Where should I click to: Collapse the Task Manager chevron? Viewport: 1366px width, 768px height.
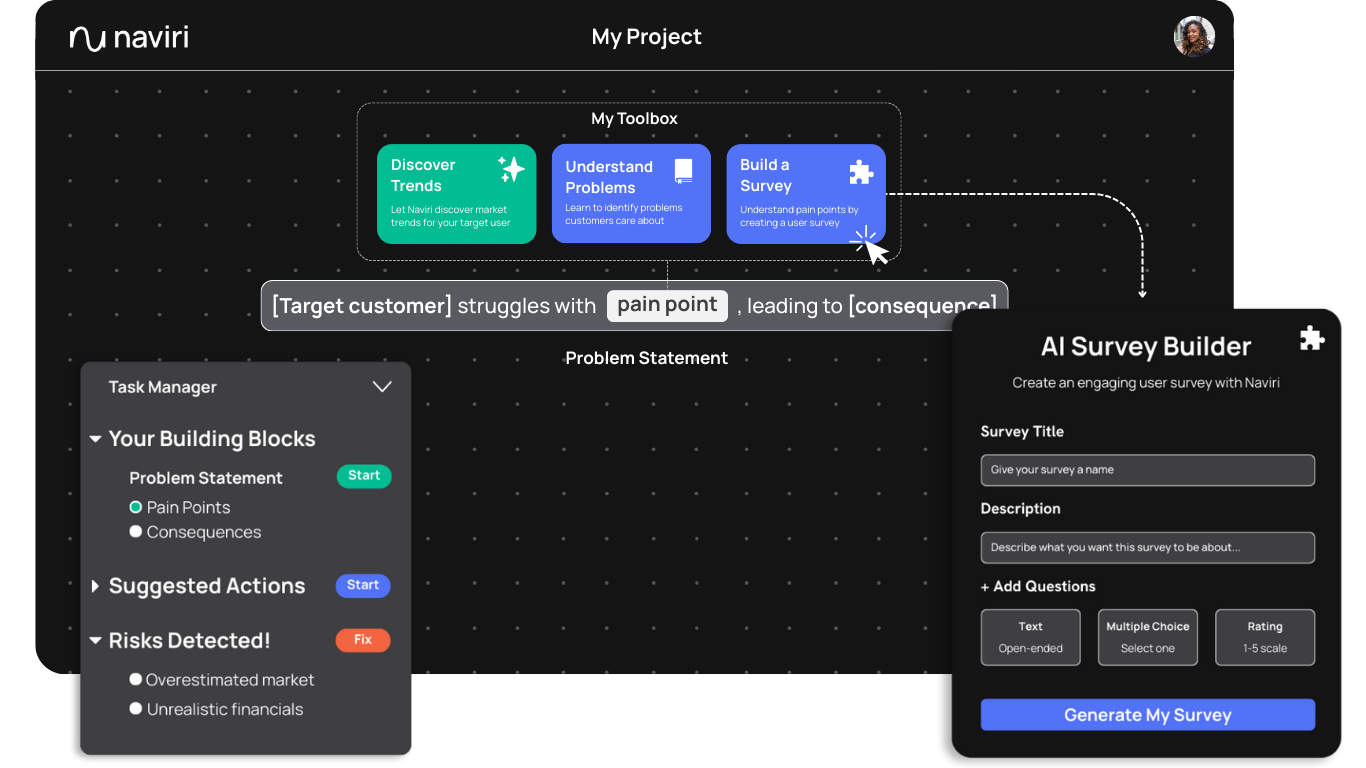[382, 387]
